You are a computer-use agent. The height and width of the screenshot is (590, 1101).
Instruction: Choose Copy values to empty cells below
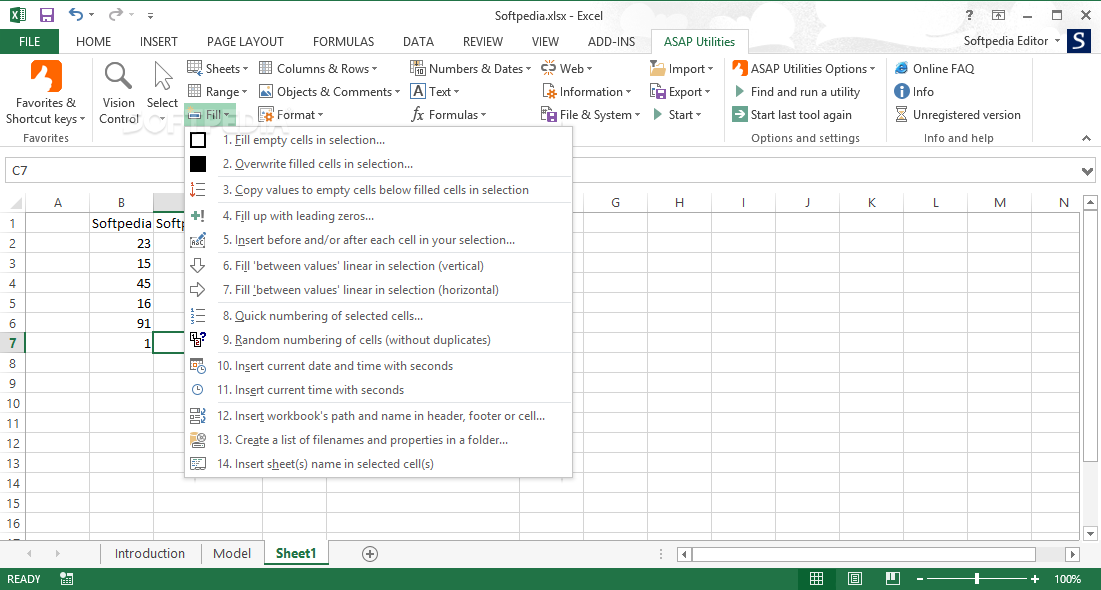(379, 190)
